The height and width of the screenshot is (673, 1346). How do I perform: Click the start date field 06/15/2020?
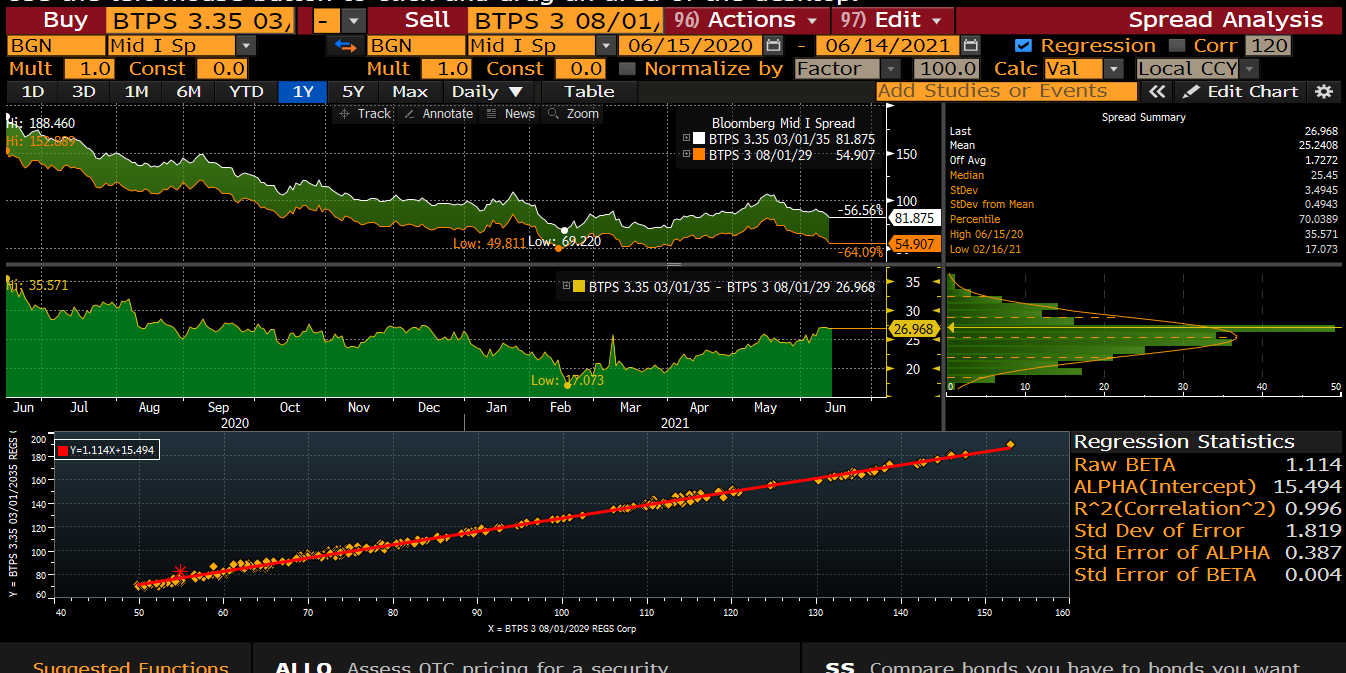coord(690,45)
